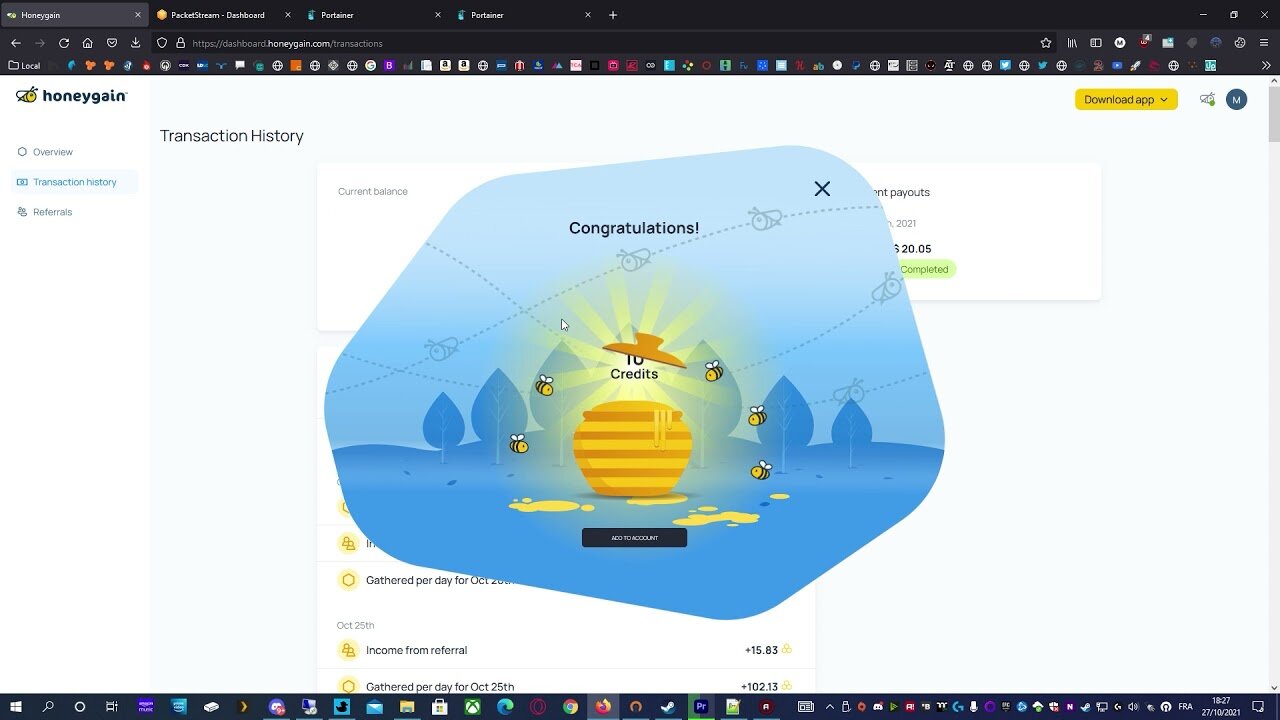1280x720 pixels.
Task: Launch Microsoft Edge from the taskbar
Action: tap(505, 707)
